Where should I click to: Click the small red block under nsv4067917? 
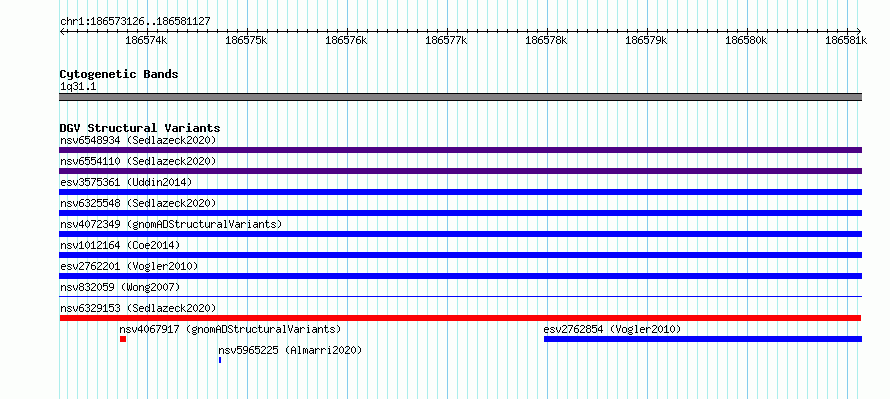coord(123,339)
